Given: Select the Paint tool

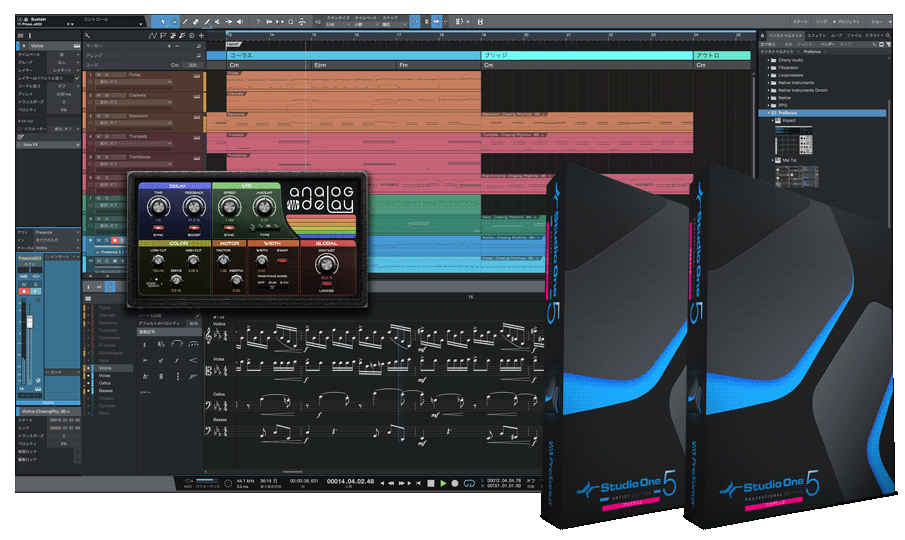Looking at the screenshot, I should tap(207, 22).
